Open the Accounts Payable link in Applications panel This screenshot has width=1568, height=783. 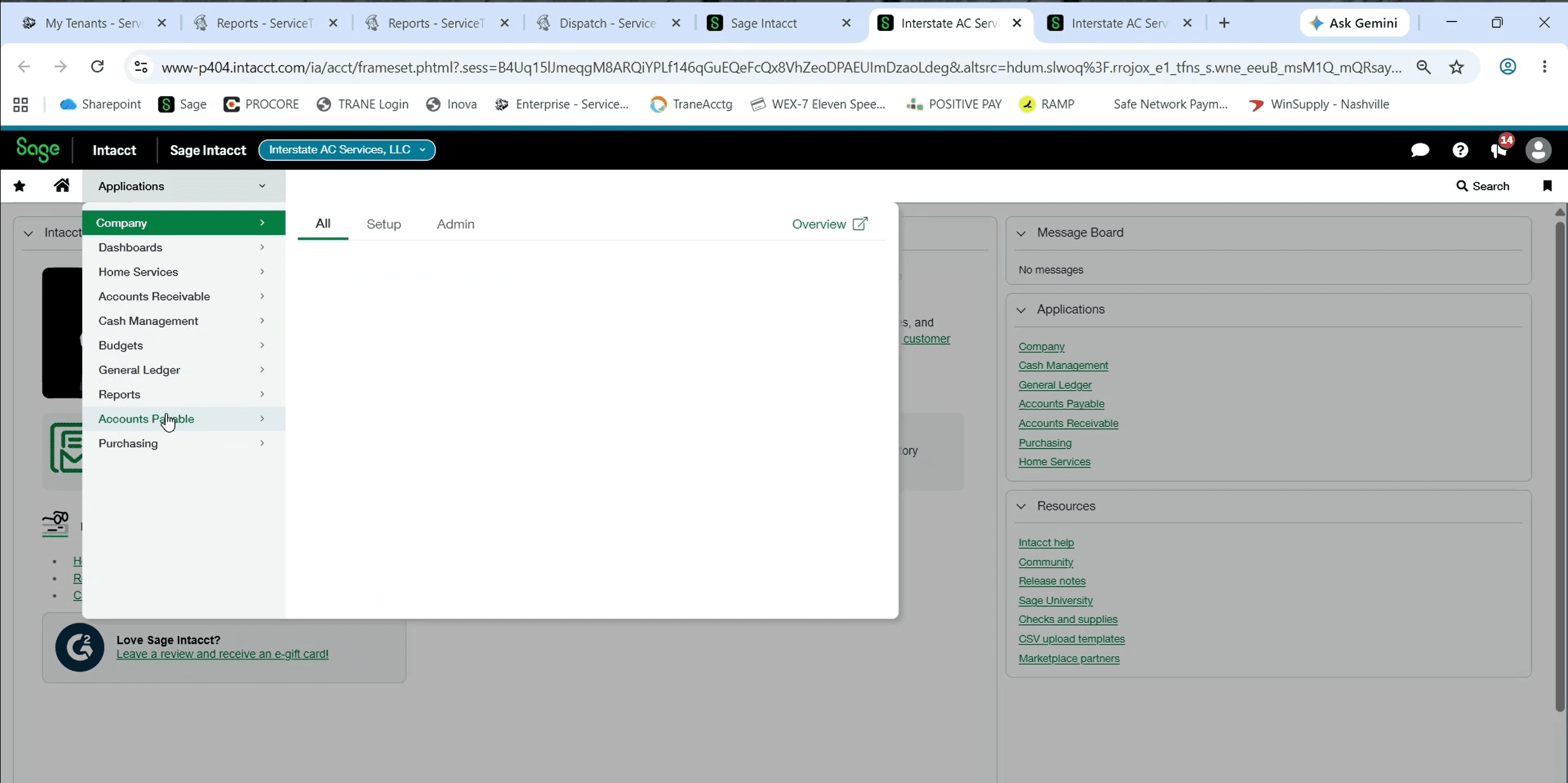pos(1061,404)
